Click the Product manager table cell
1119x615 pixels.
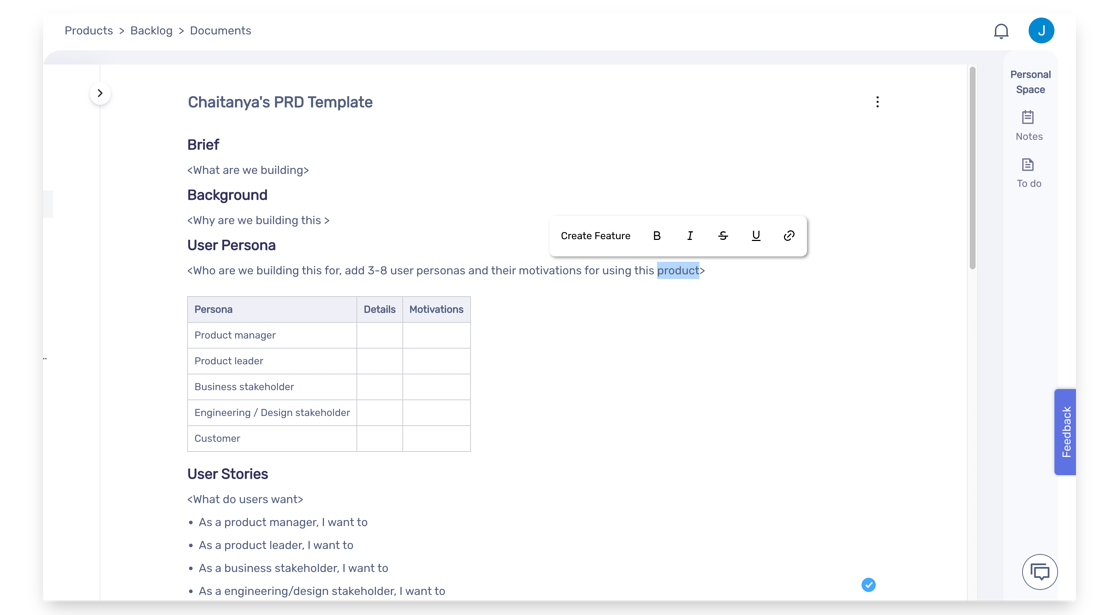tap(272, 335)
